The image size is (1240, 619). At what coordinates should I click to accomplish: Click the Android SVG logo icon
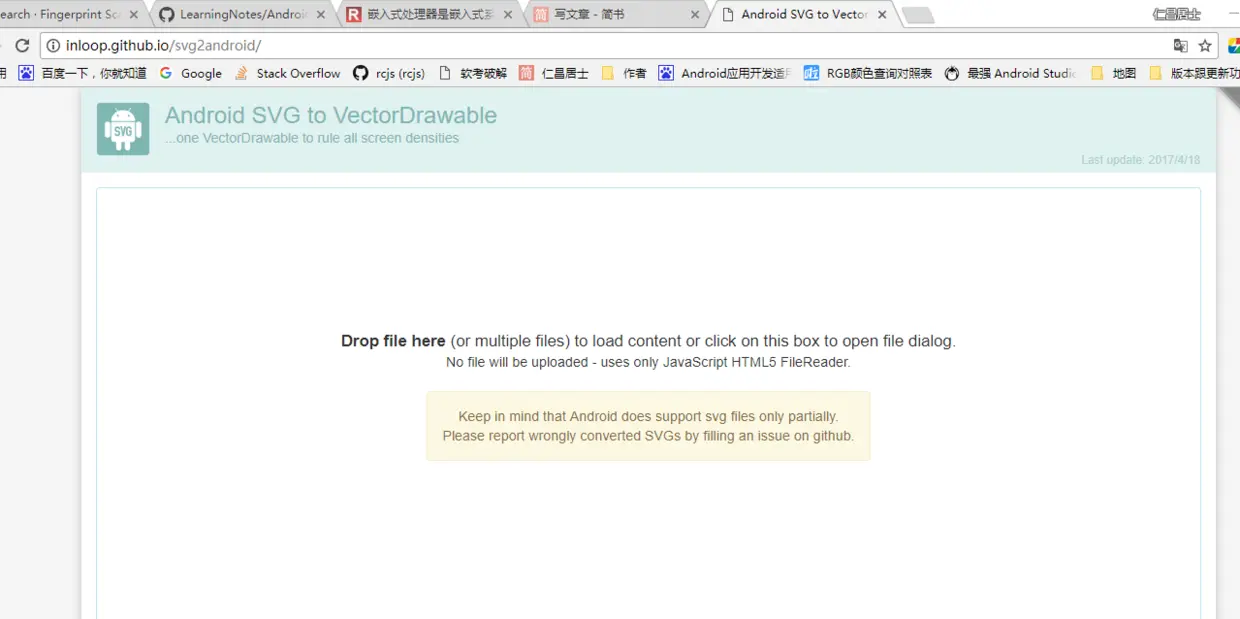tap(123, 129)
